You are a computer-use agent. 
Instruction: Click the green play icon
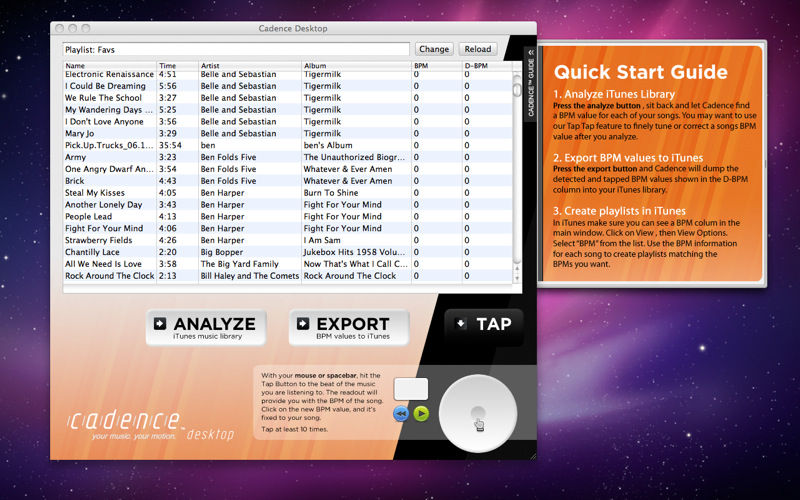click(421, 414)
